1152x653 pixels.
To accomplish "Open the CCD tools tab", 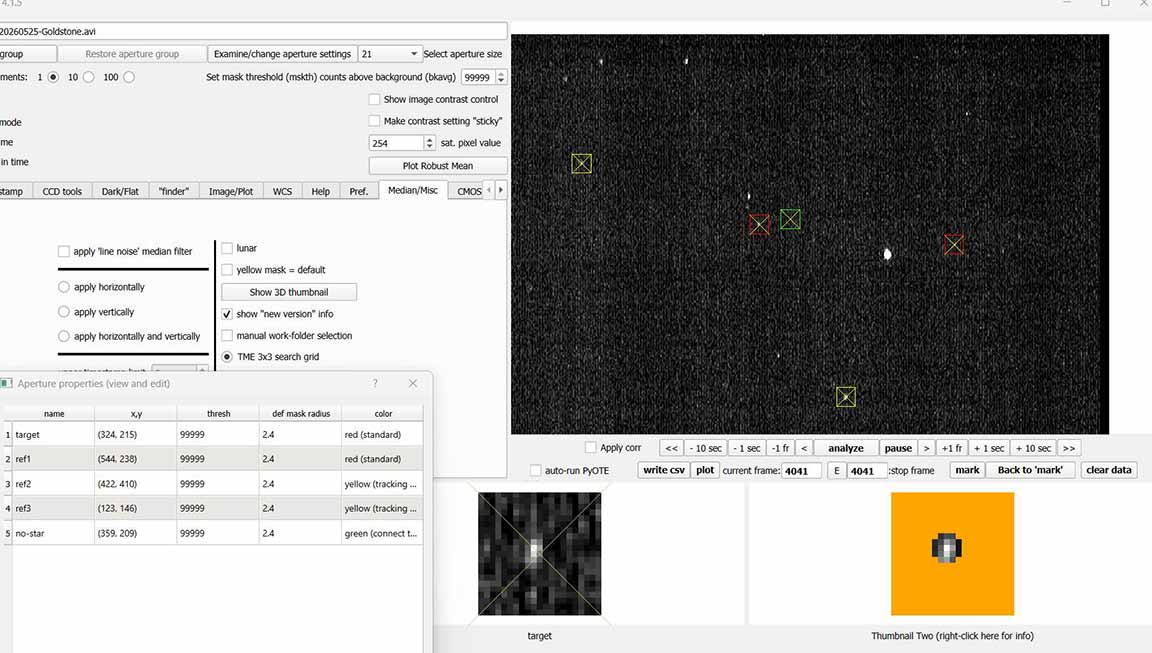I will pyautogui.click(x=62, y=191).
